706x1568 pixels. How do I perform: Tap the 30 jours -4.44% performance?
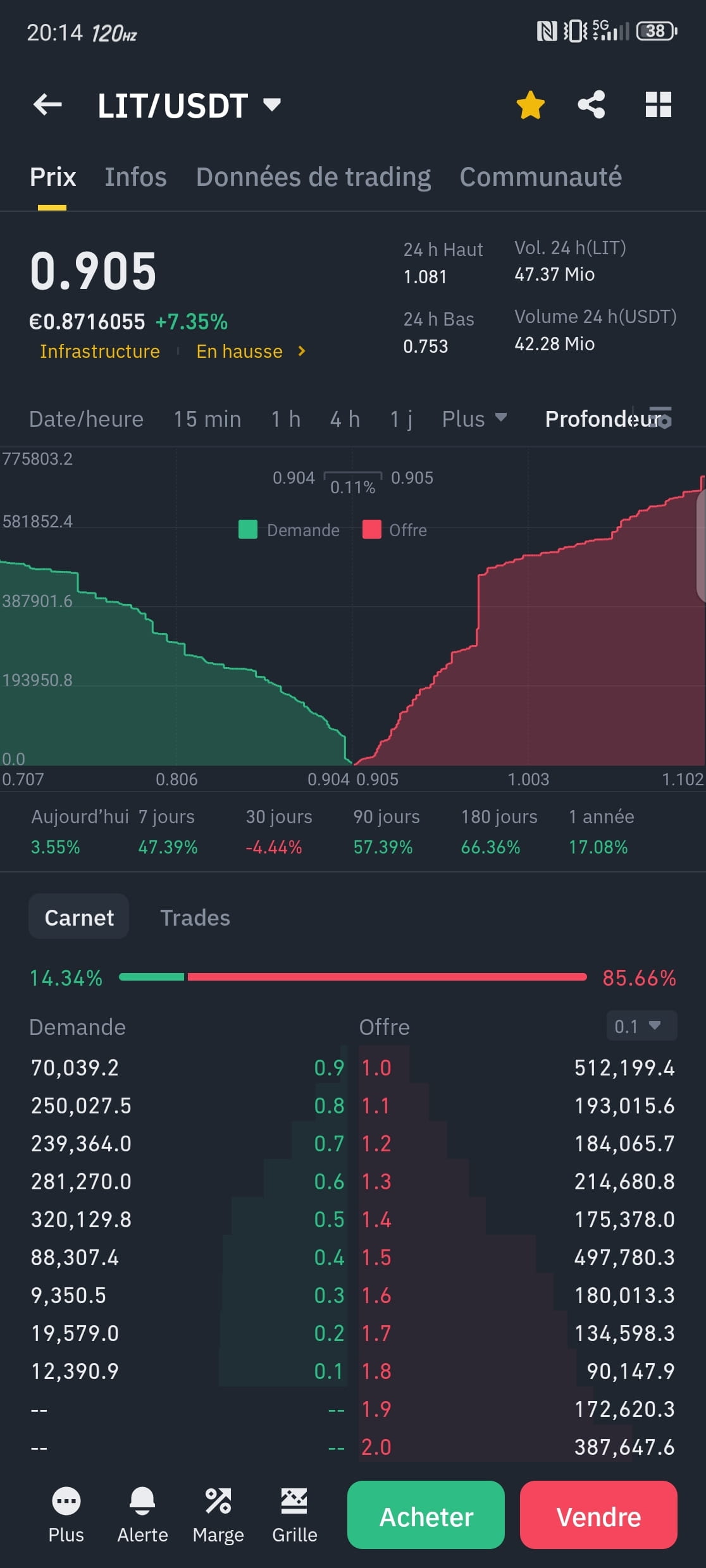[x=278, y=832]
